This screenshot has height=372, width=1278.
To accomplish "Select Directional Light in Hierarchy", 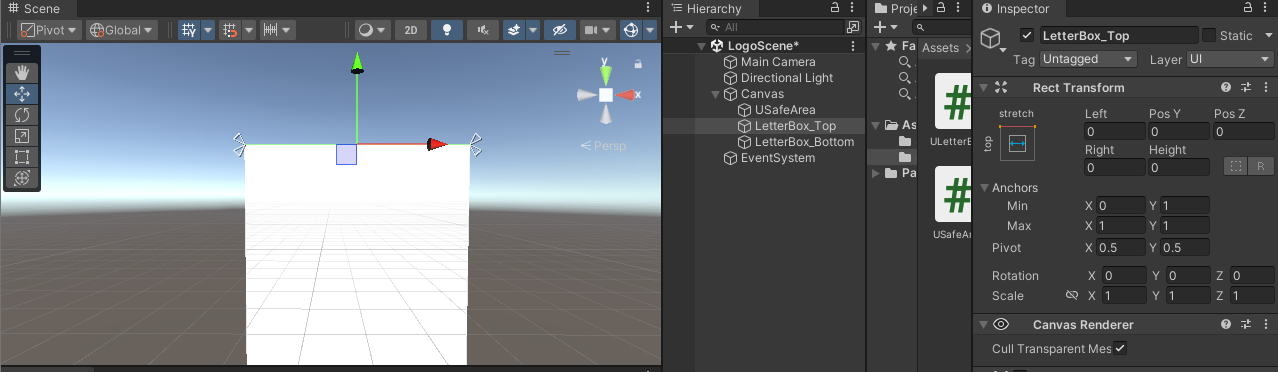I will pyautogui.click(x=787, y=78).
